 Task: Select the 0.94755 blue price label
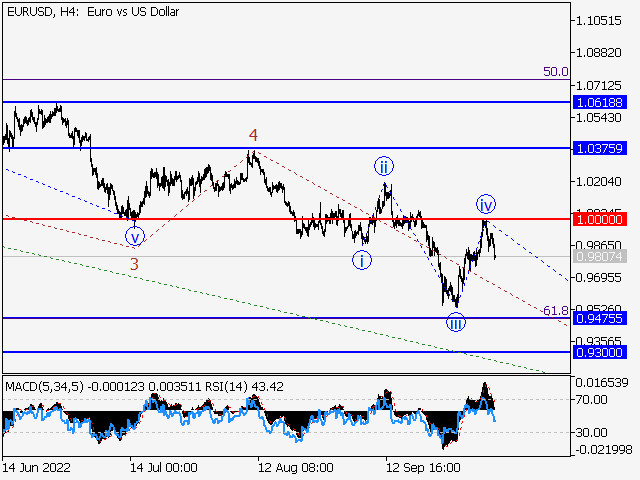600,318
